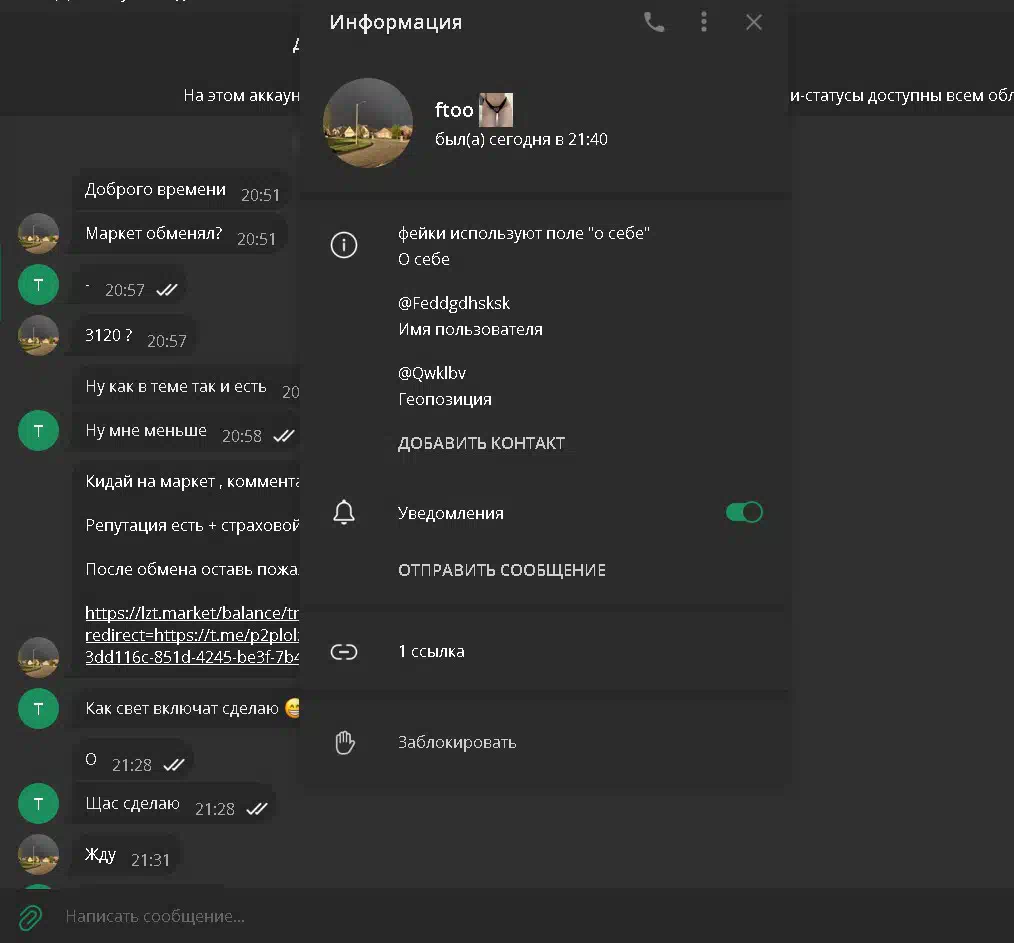Screen dimensions: 1014x943
Task: Click Заблокировать to block user
Action: click(x=457, y=742)
